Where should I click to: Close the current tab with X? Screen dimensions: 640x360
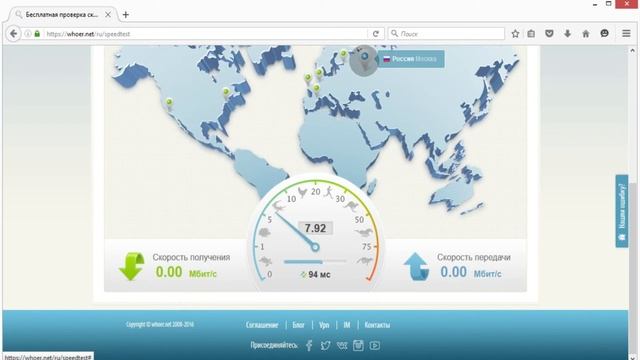[108, 15]
